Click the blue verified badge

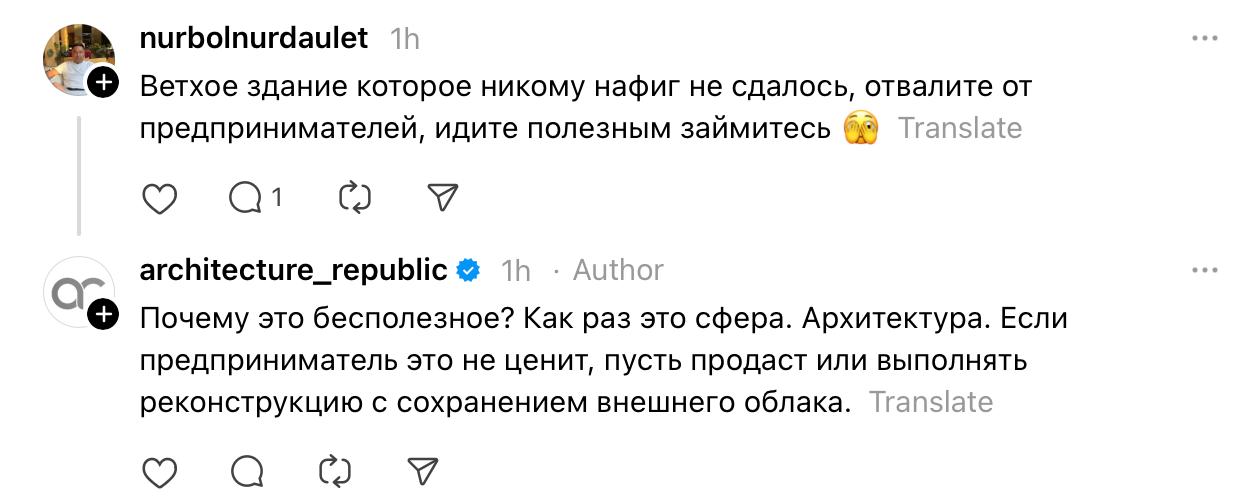point(468,270)
